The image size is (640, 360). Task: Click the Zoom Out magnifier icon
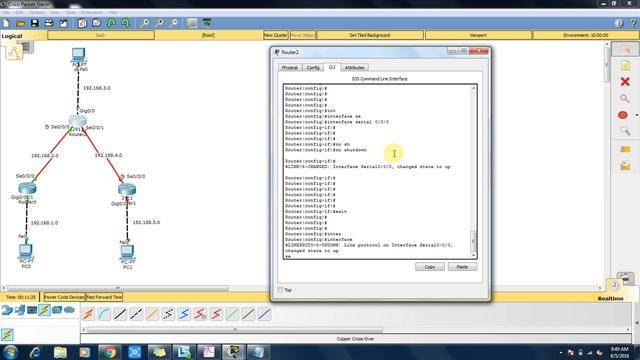[173, 23]
